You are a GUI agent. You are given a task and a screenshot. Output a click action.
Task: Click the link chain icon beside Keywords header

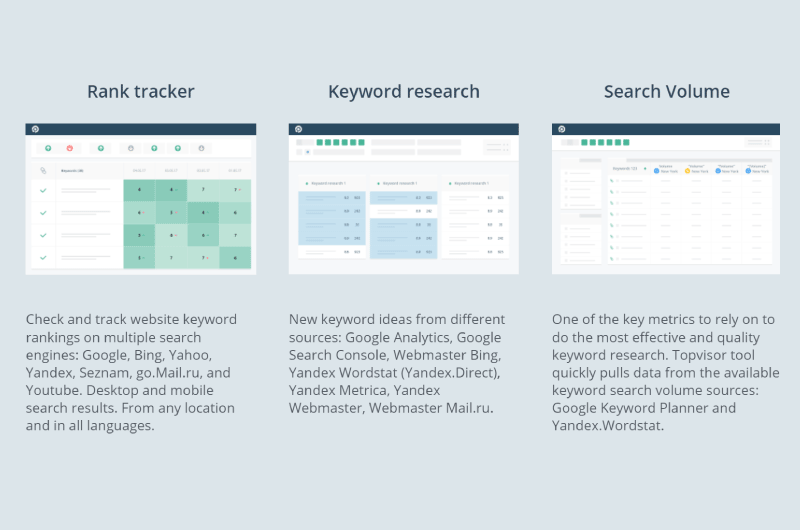click(x=43, y=170)
